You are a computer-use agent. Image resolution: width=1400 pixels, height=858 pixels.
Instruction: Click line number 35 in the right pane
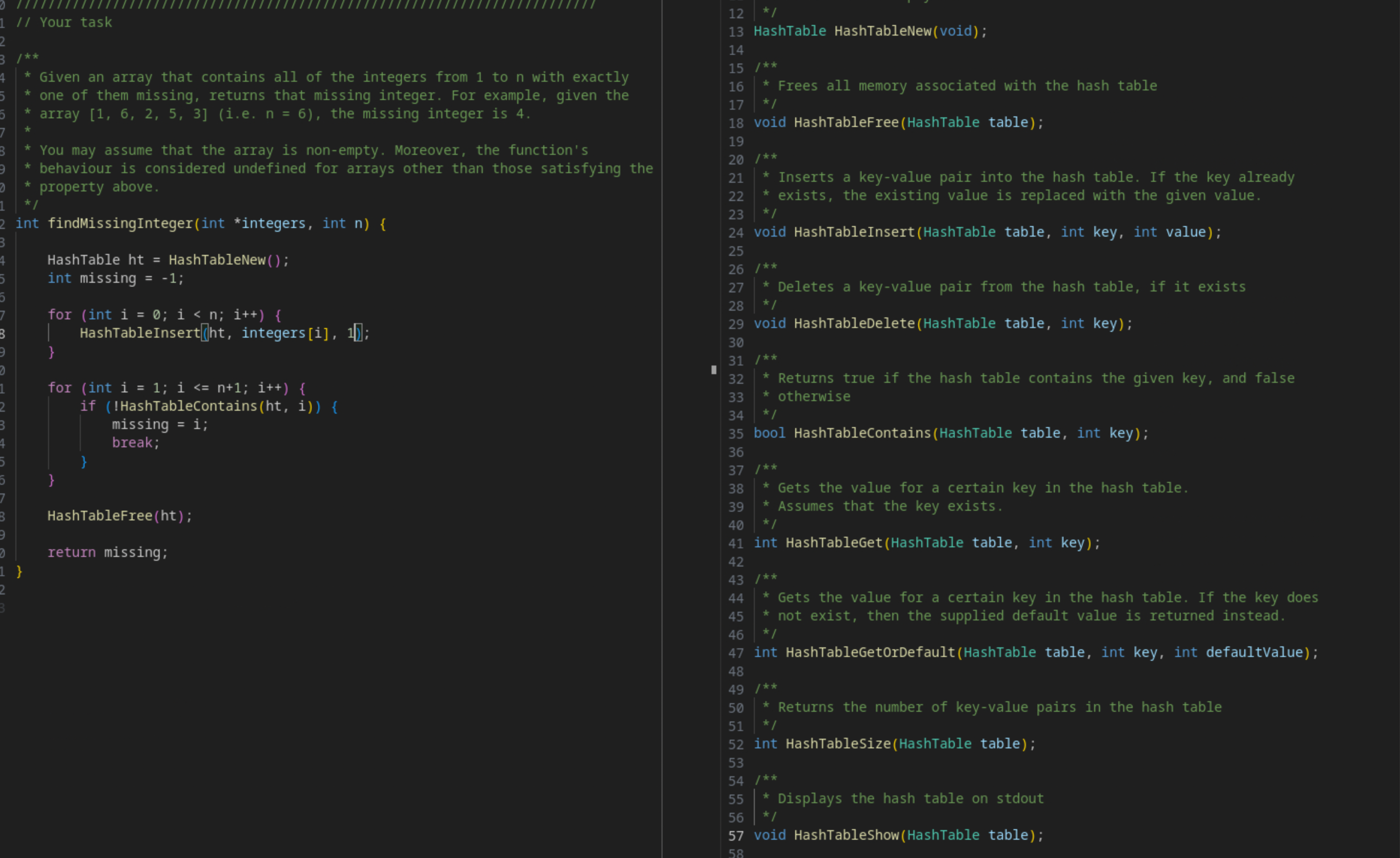point(736,433)
